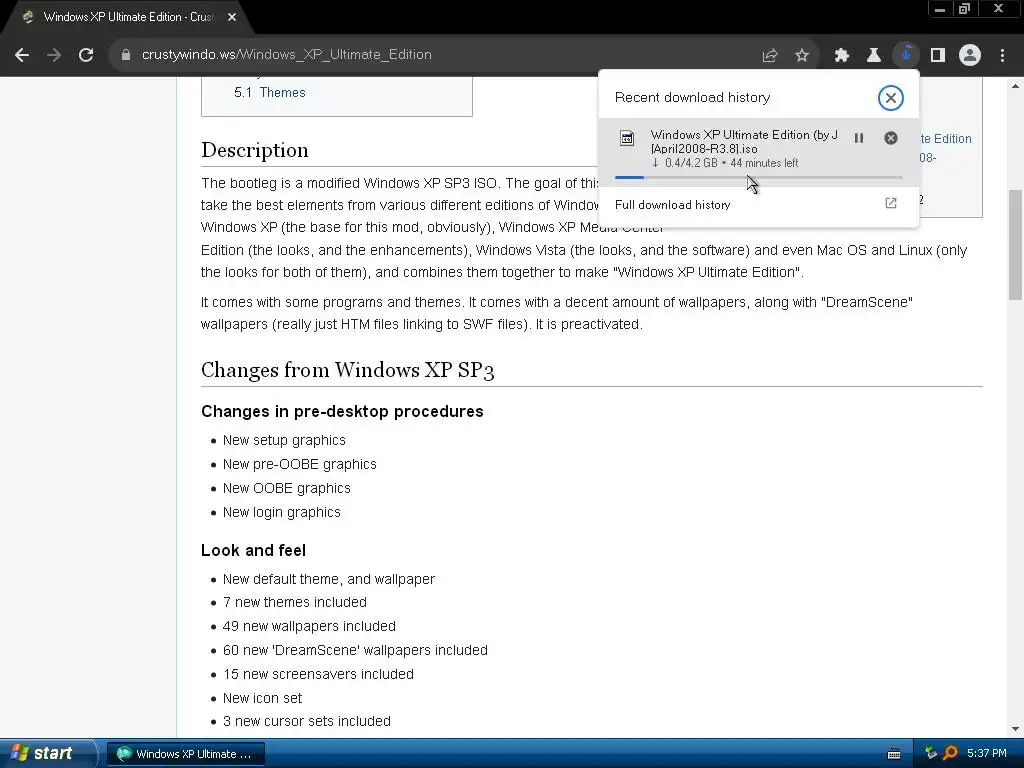Viewport: 1024px width, 768px height.
Task: Click the page scrollbar thumb
Action: tap(1015, 245)
